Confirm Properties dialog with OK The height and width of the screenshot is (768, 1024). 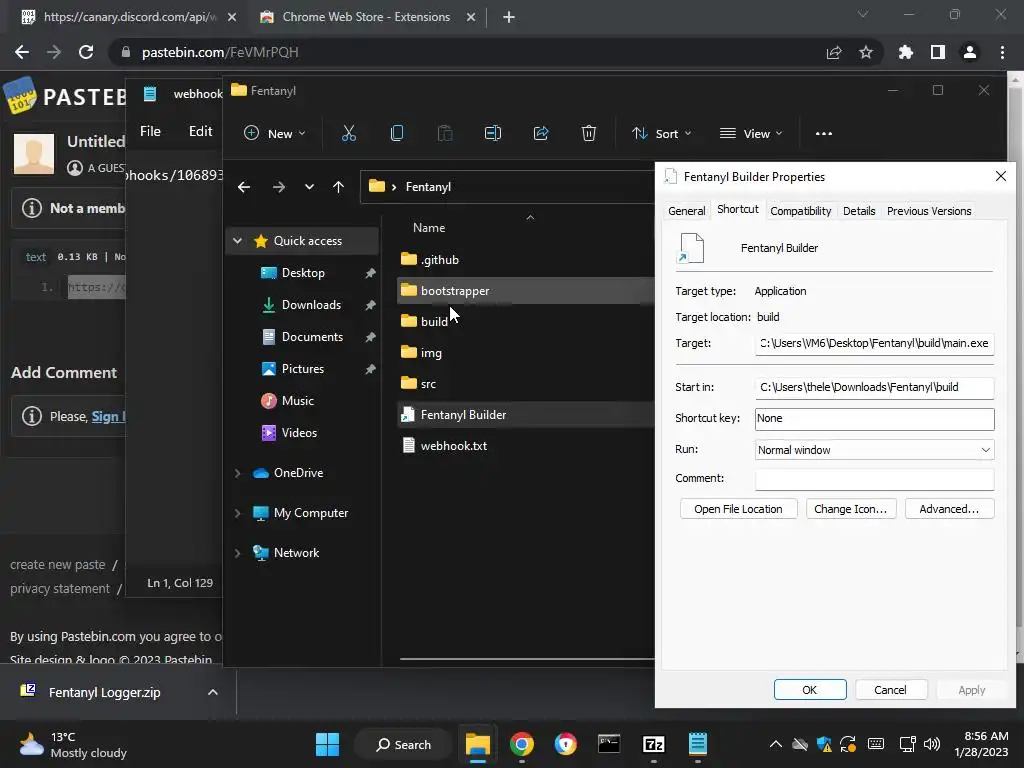tap(810, 690)
